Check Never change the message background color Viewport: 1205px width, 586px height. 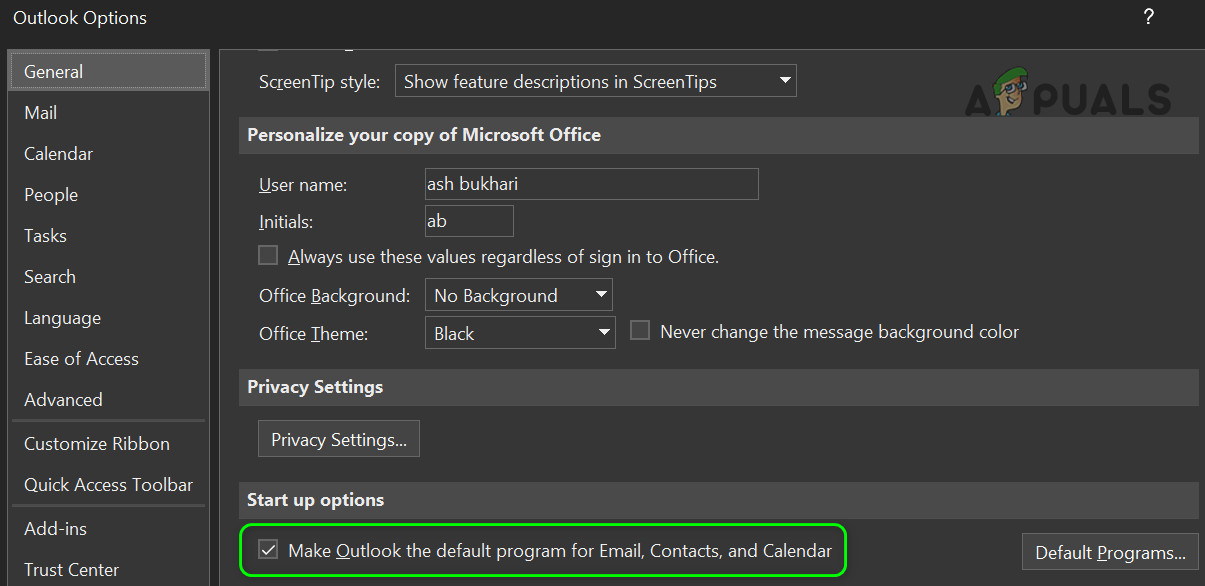pos(640,331)
